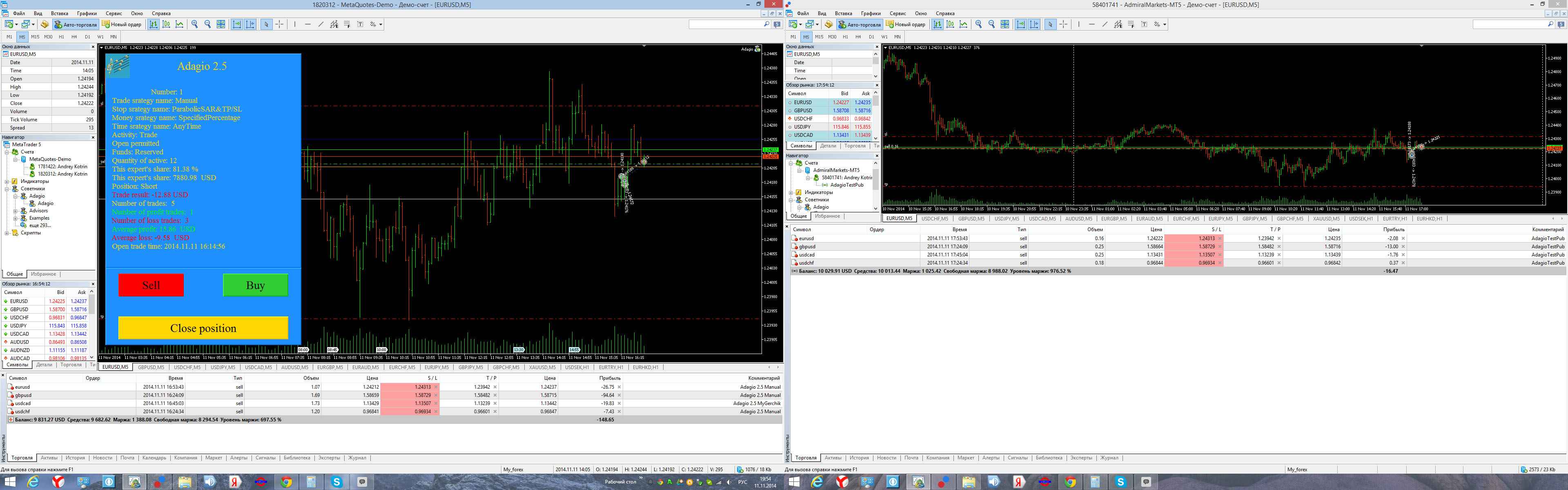Open new chart dropdown arrow in MetaQuotes-Demo
Screen dimensions: 1568x490
16,24
